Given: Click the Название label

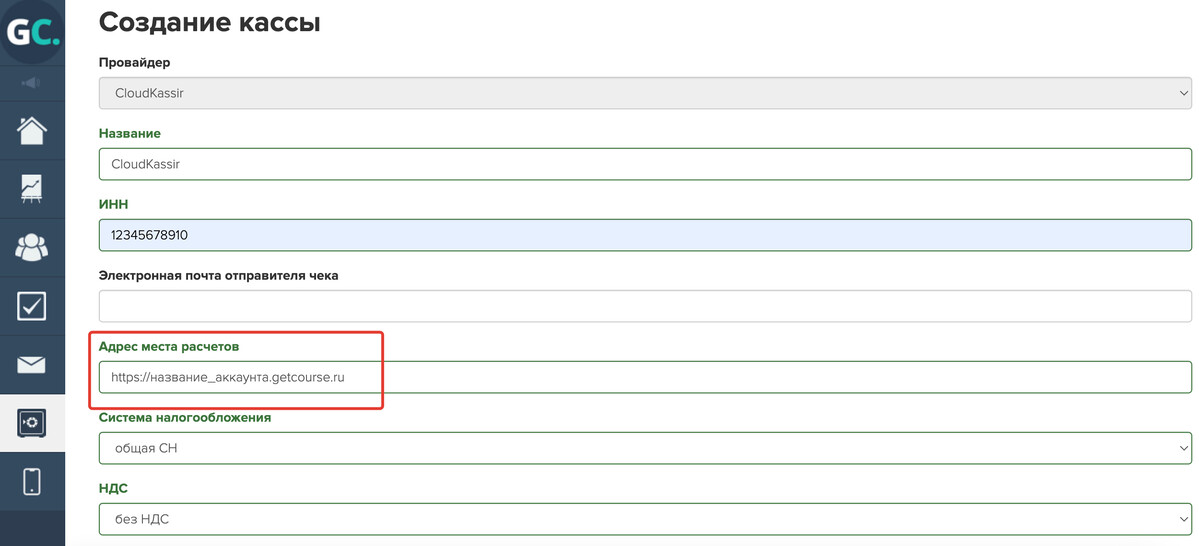Looking at the screenshot, I should [130, 133].
